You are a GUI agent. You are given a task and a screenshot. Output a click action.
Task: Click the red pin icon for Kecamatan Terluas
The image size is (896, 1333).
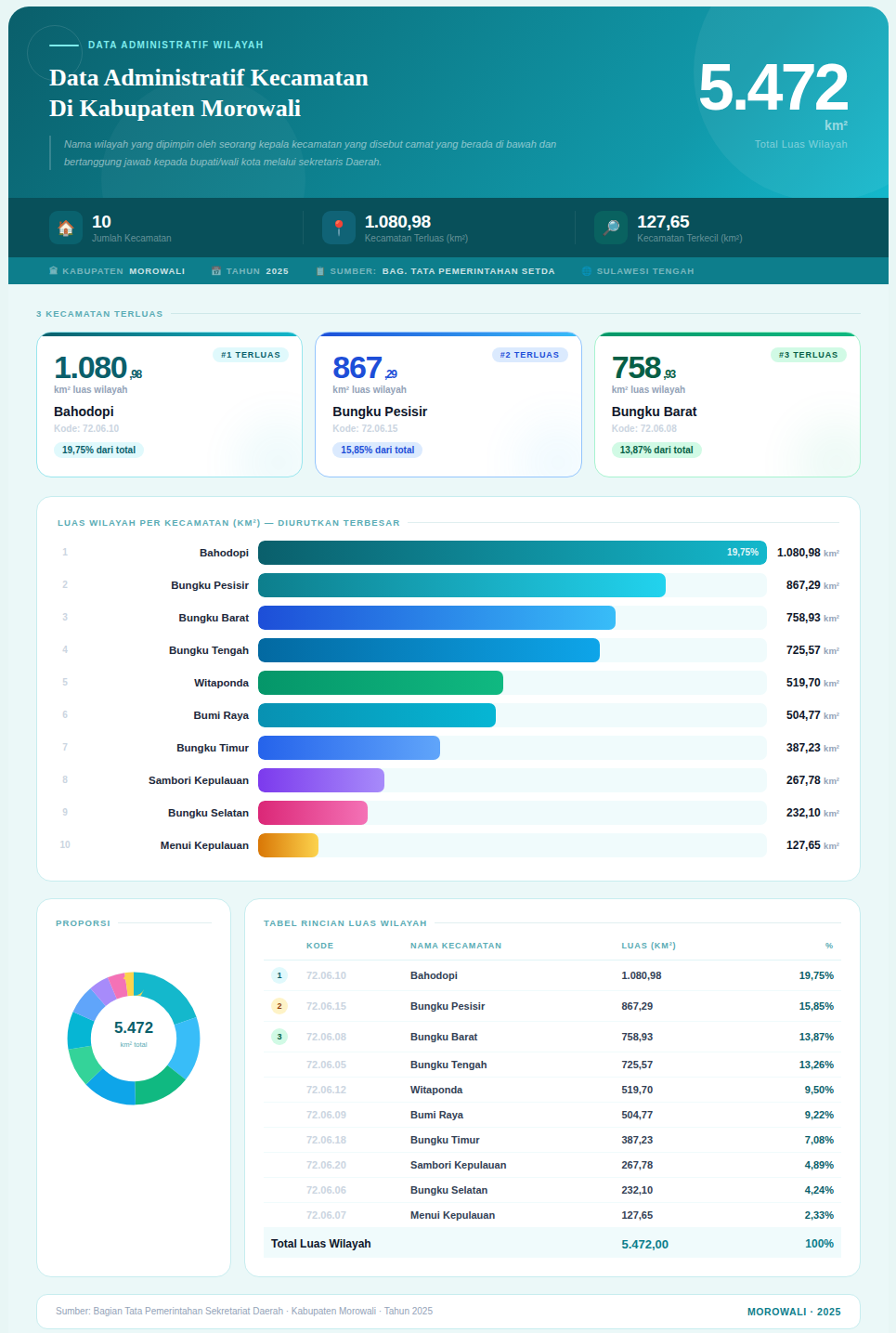click(339, 228)
